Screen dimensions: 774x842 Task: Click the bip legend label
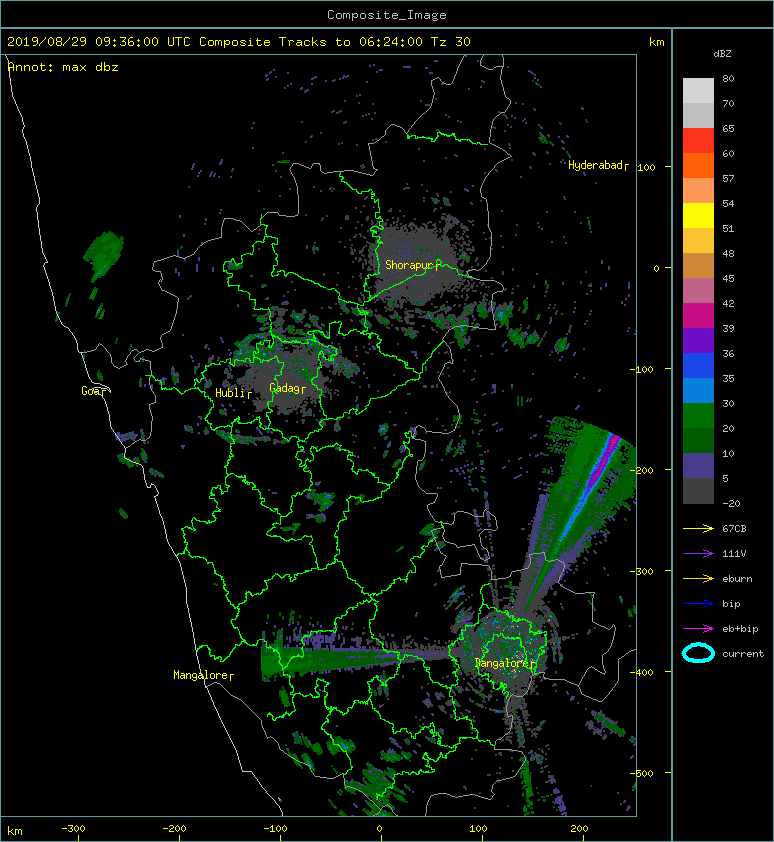(x=731, y=604)
